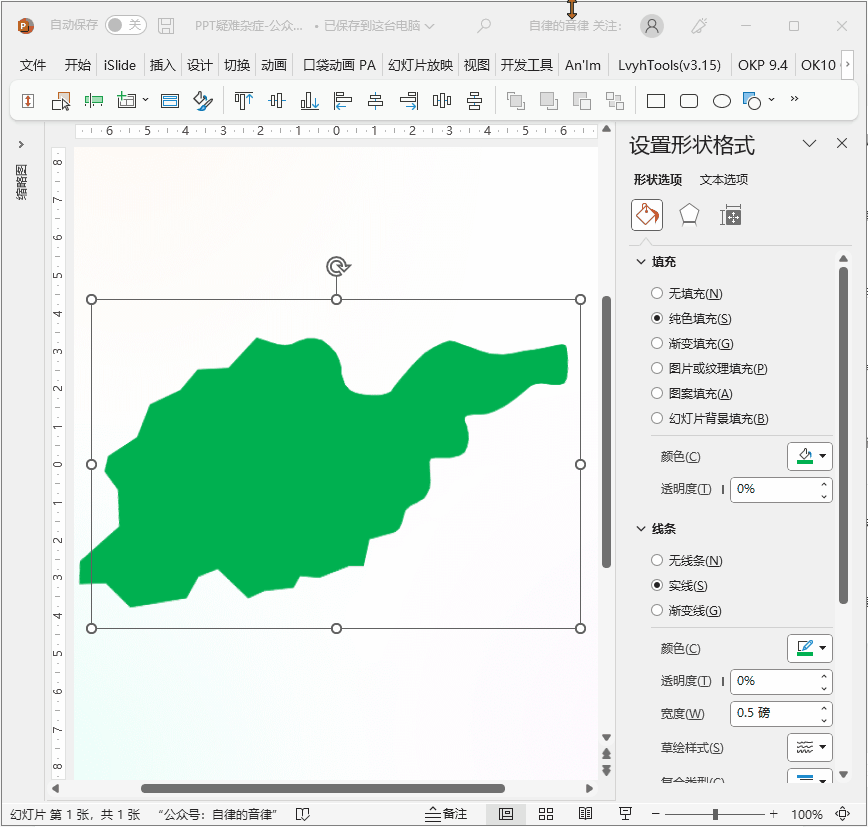
Task: Open the iSlide ribbon tab
Action: [120, 65]
